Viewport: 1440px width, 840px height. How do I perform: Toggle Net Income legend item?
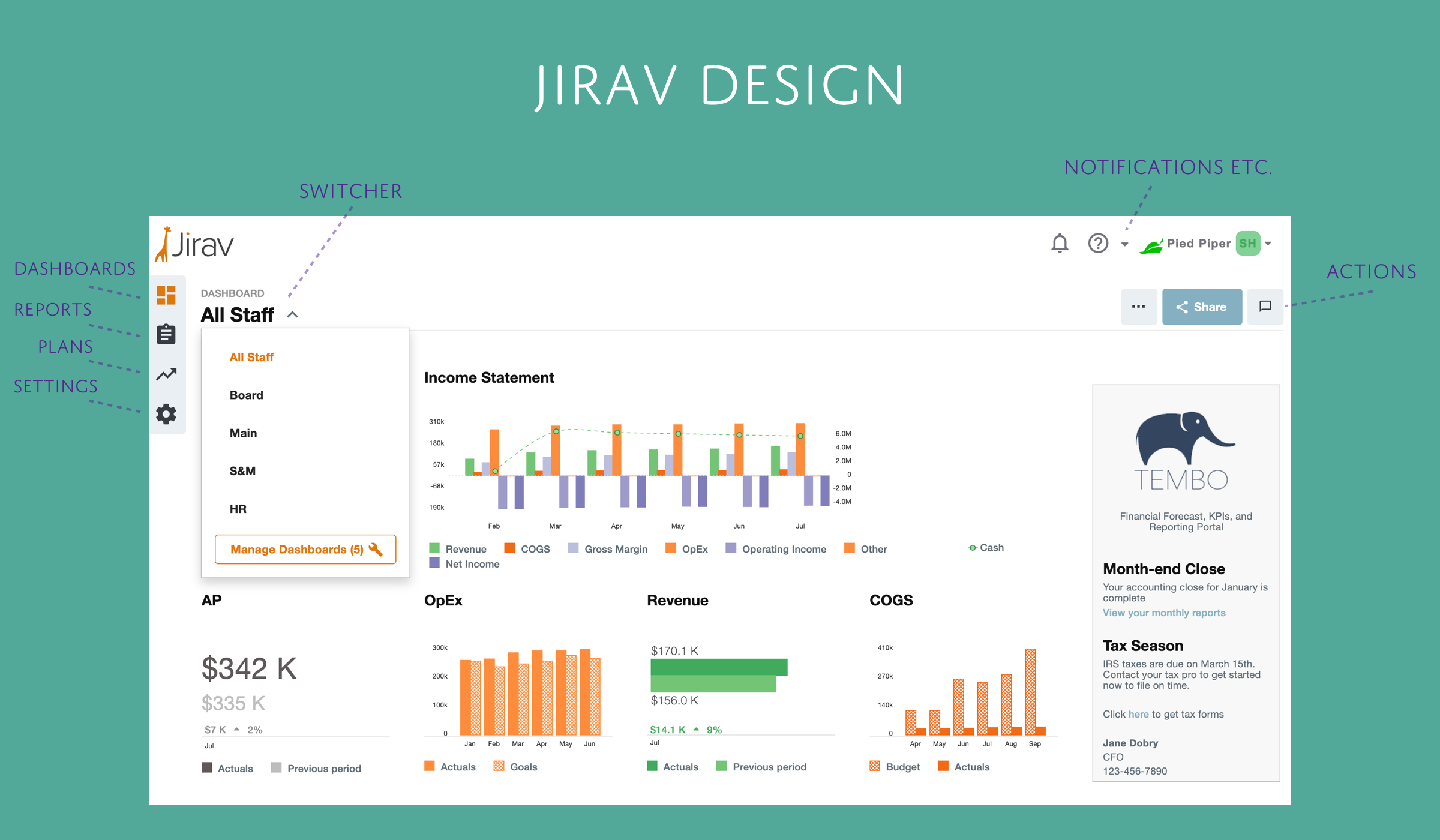[464, 563]
